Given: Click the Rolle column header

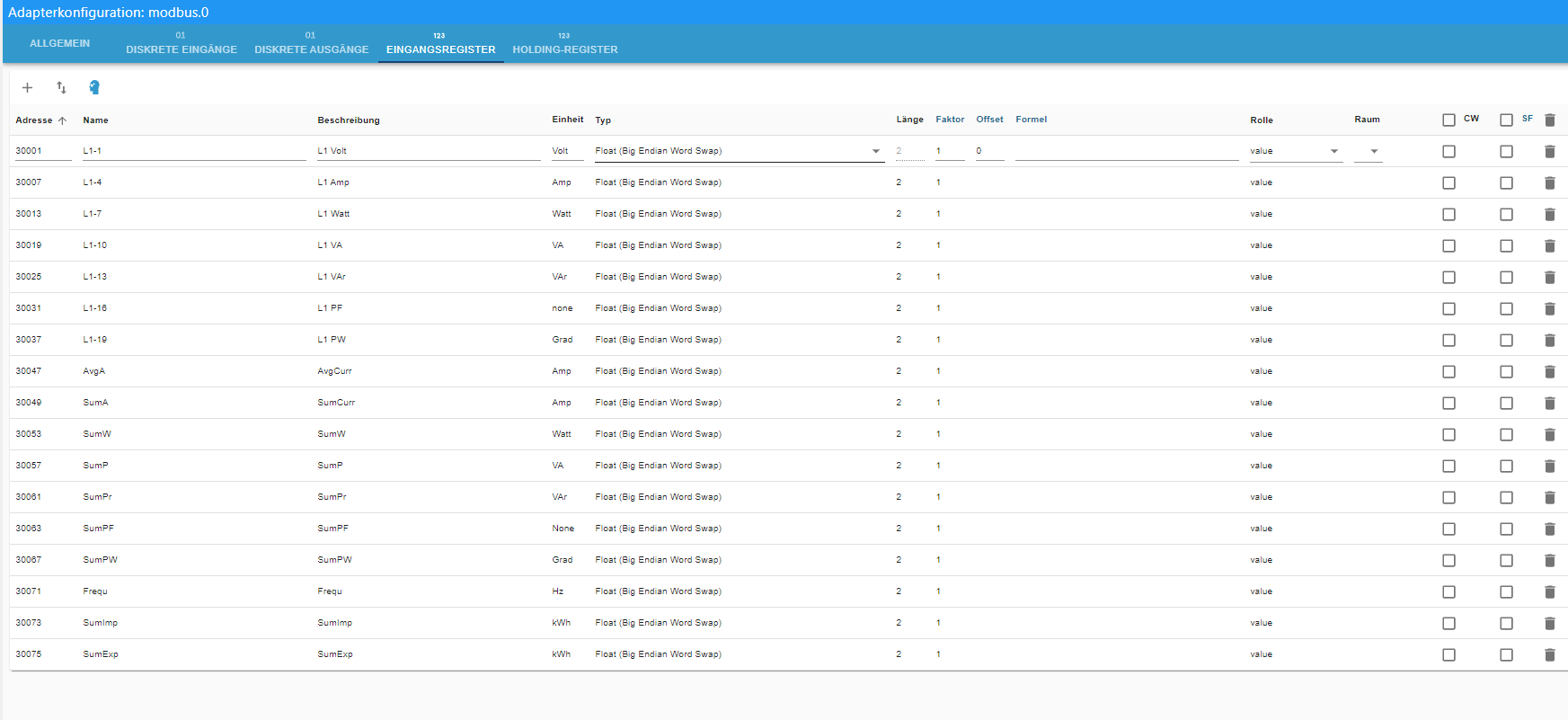Looking at the screenshot, I should click(x=1262, y=120).
